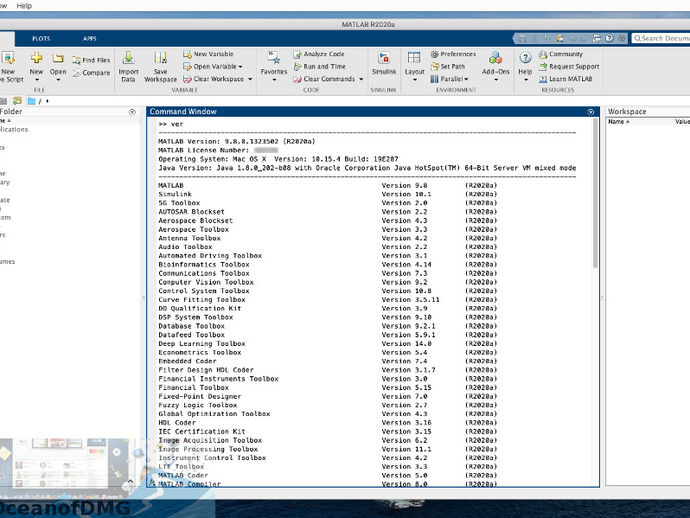Click the New Script icon
The height and width of the screenshot is (518, 690).
click(8, 58)
